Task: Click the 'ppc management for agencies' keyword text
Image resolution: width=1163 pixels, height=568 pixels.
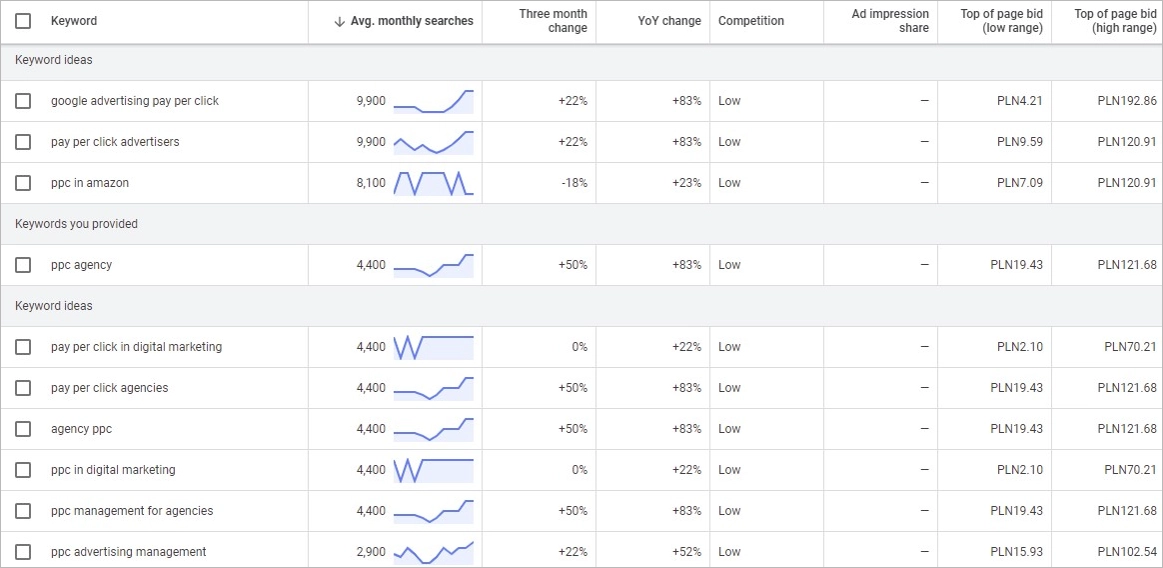Action: coord(132,511)
